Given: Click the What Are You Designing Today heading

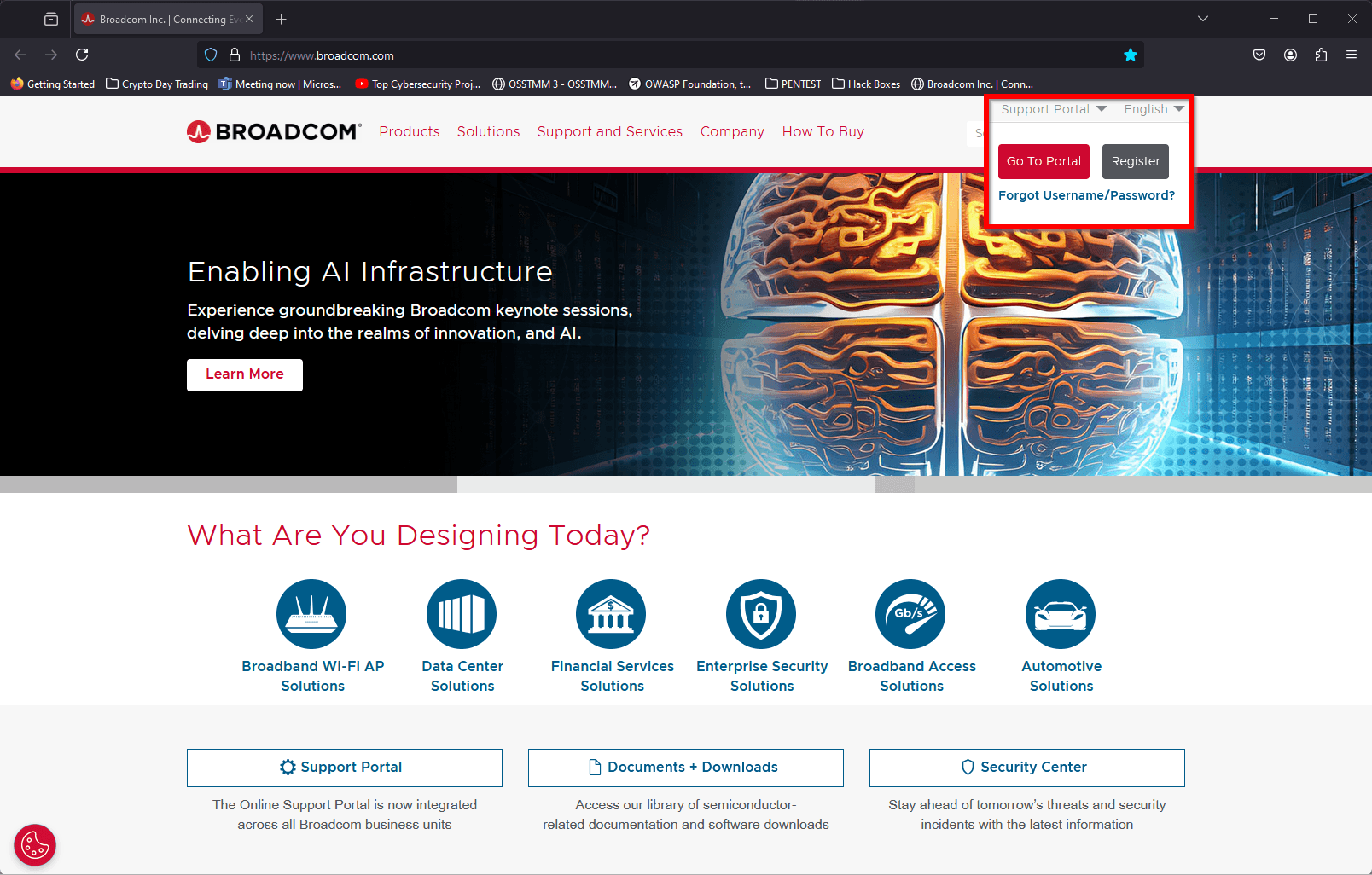Looking at the screenshot, I should point(418,536).
